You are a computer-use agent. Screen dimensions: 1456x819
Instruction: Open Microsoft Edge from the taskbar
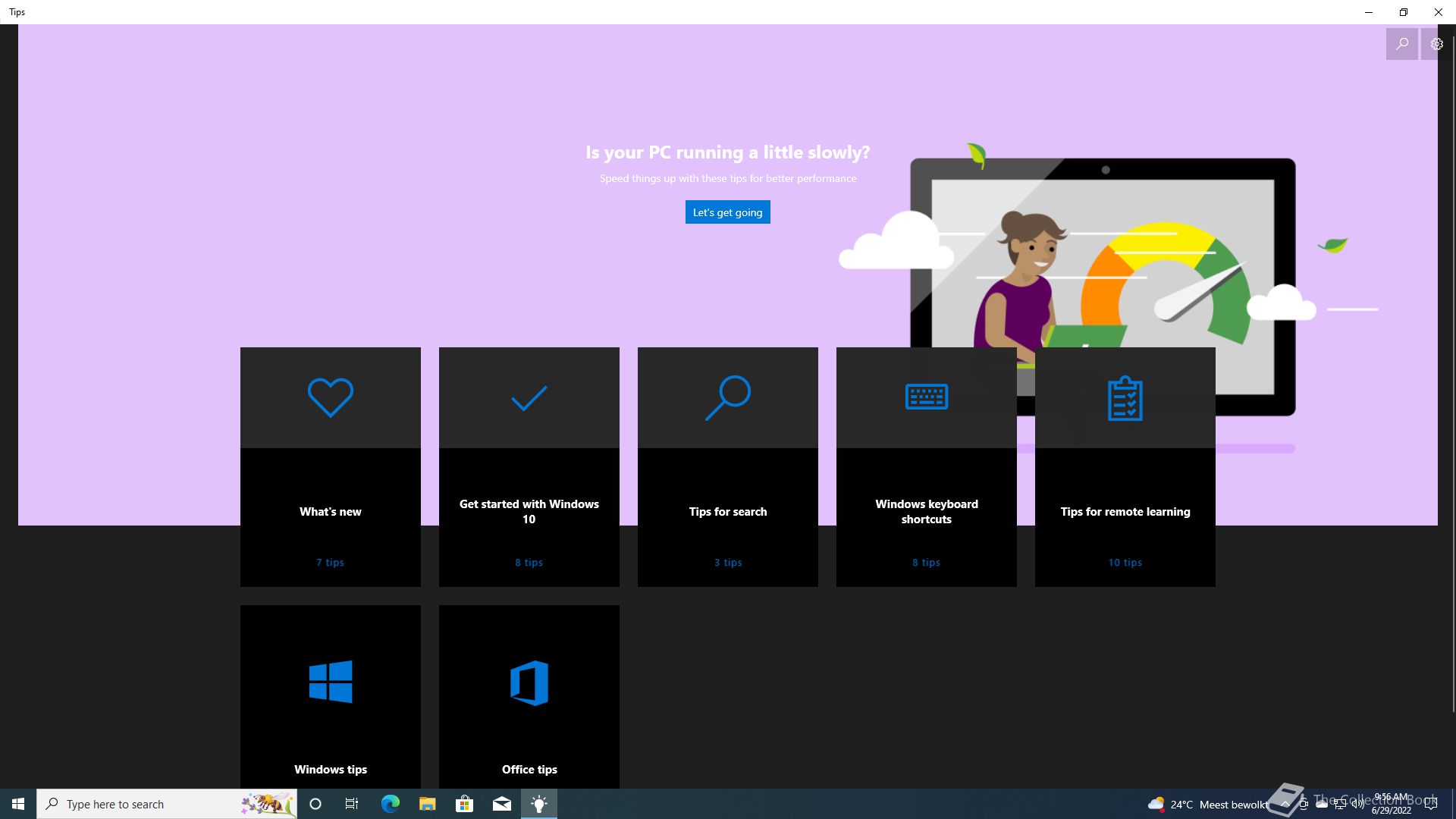[390, 804]
